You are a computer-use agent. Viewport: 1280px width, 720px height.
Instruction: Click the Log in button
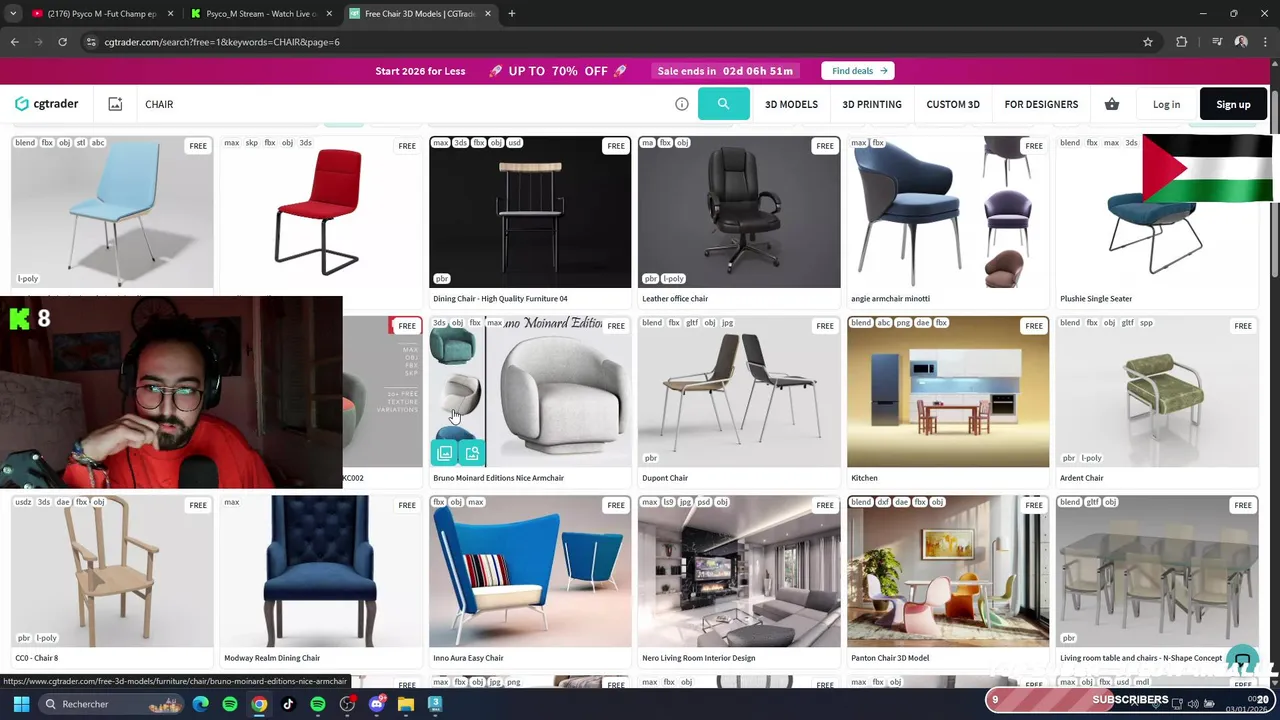pos(1166,104)
